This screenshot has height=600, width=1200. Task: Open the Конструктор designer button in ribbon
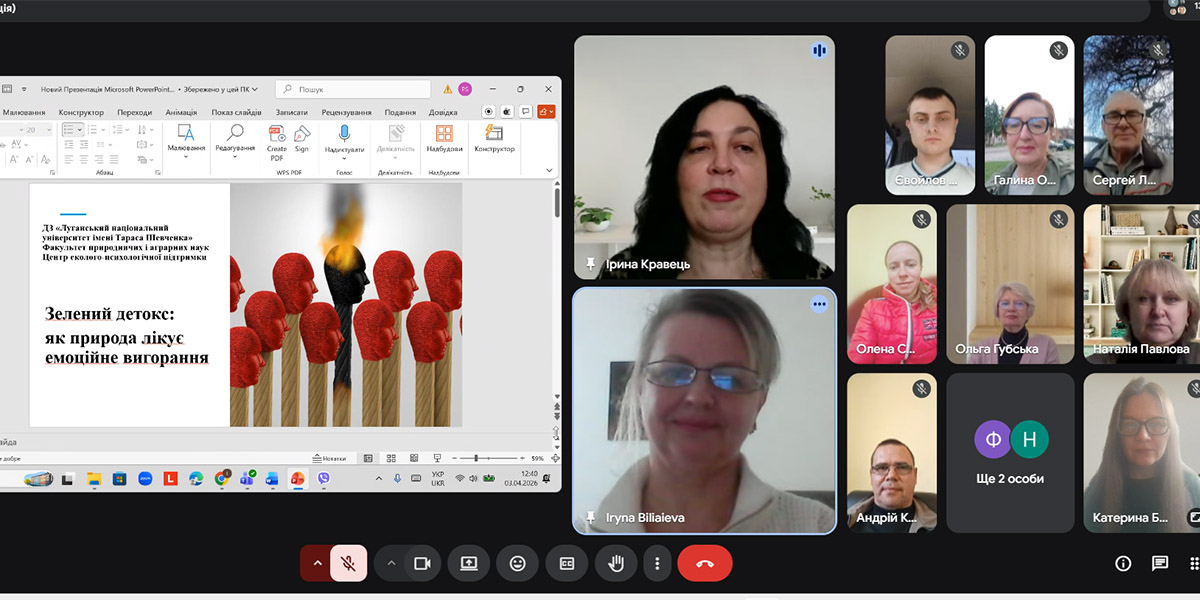494,139
